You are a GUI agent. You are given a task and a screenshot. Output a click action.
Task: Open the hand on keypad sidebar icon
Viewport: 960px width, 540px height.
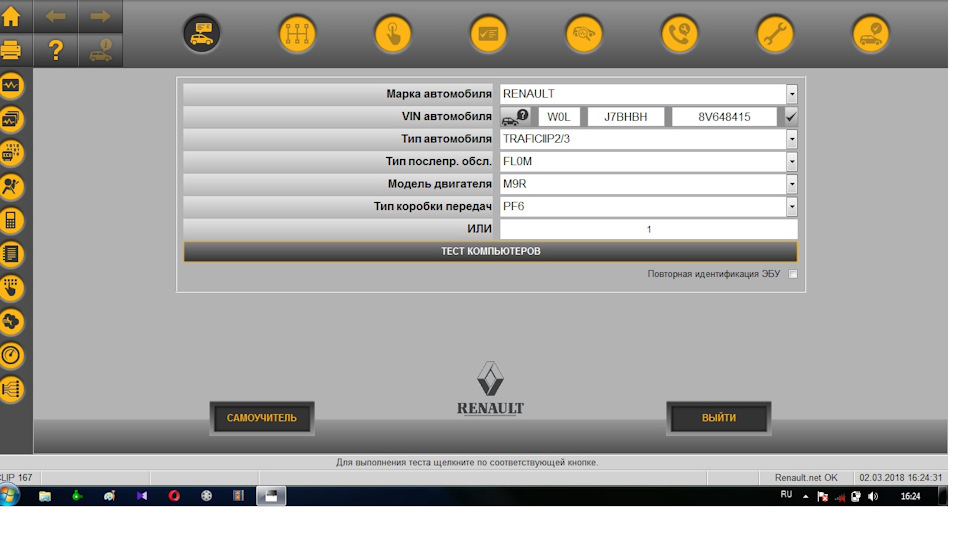click(x=12, y=288)
